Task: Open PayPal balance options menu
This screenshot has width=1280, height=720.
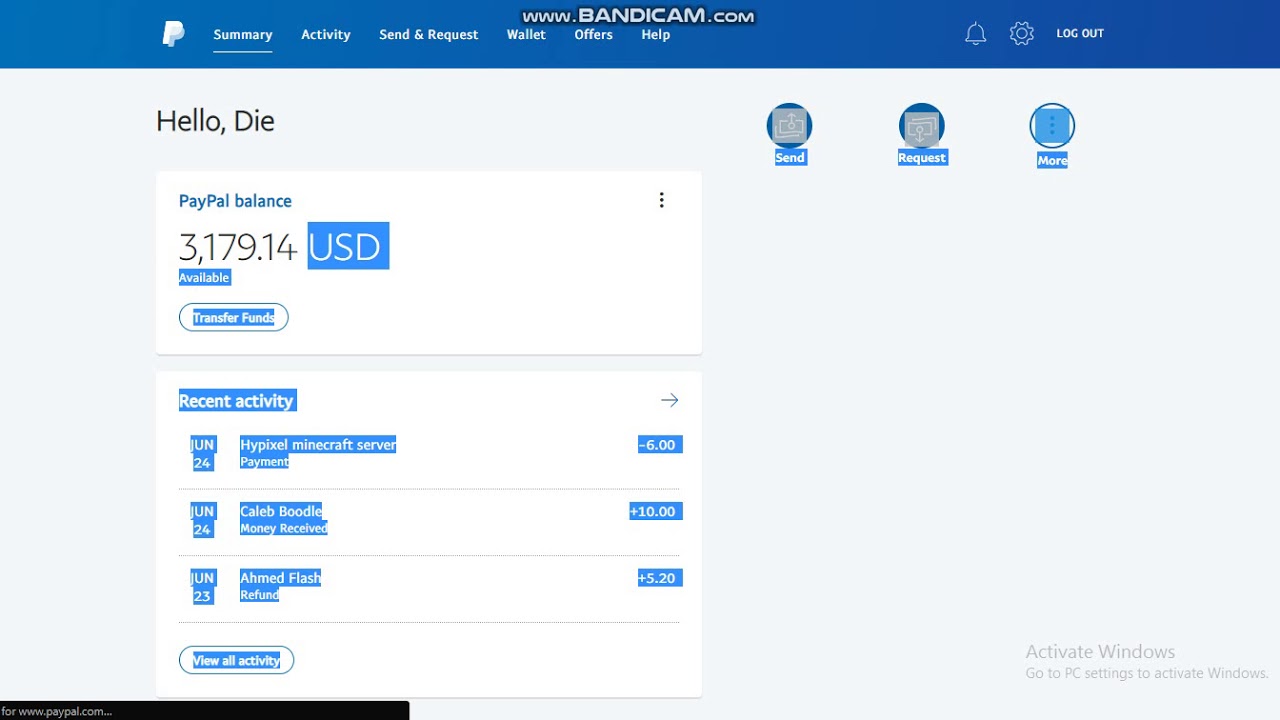Action: click(x=661, y=200)
